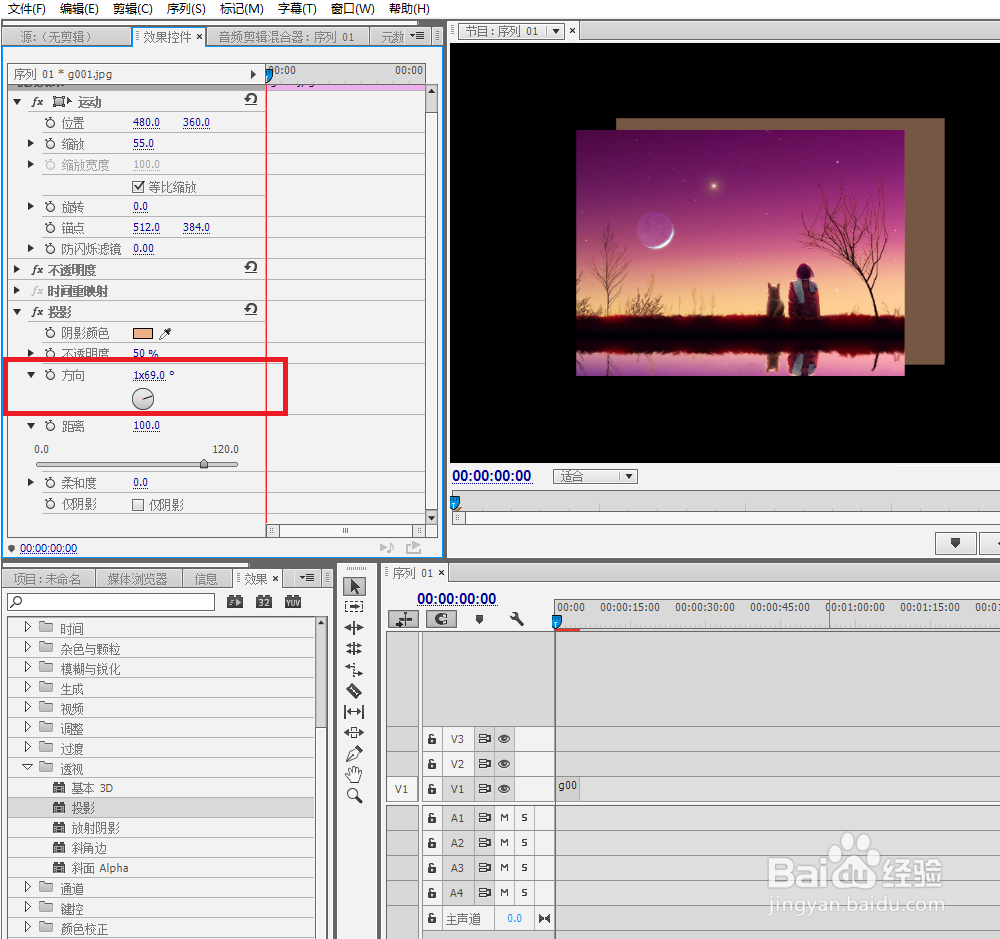The image size is (1000, 939).
Task: Click the g00 clip on V1
Action: [x=568, y=788]
